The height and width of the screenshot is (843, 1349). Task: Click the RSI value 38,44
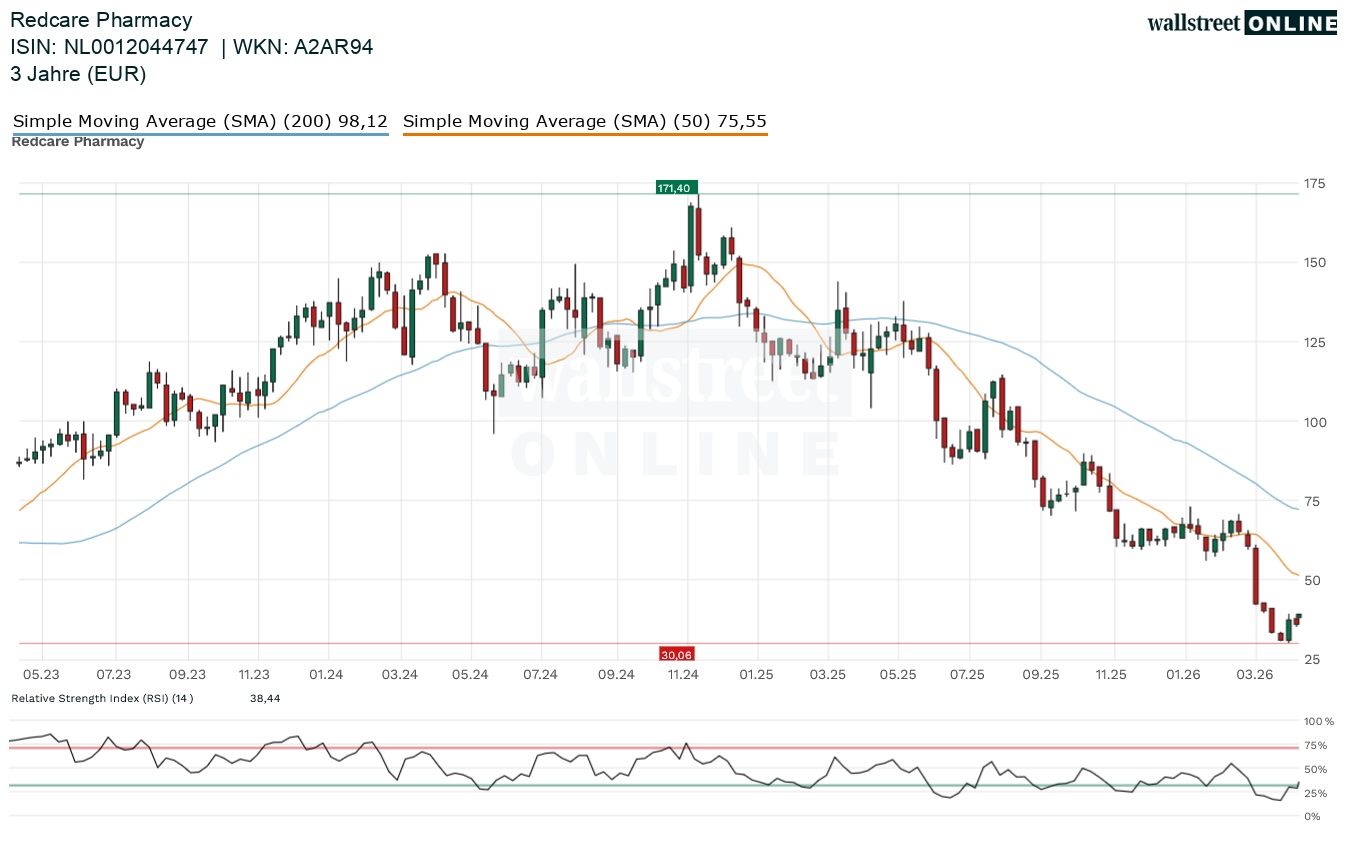[x=265, y=698]
